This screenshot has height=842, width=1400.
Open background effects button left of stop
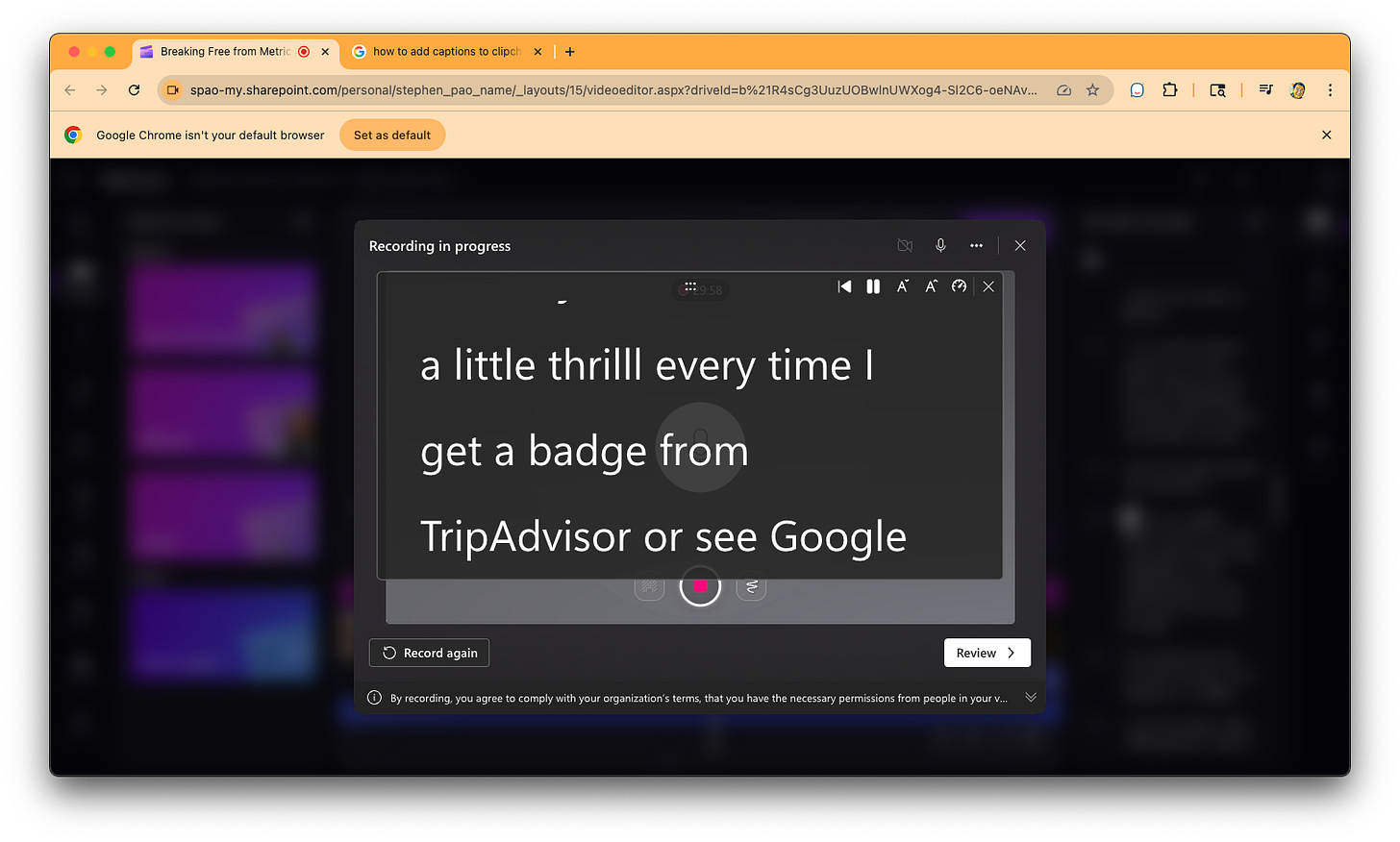(650, 586)
